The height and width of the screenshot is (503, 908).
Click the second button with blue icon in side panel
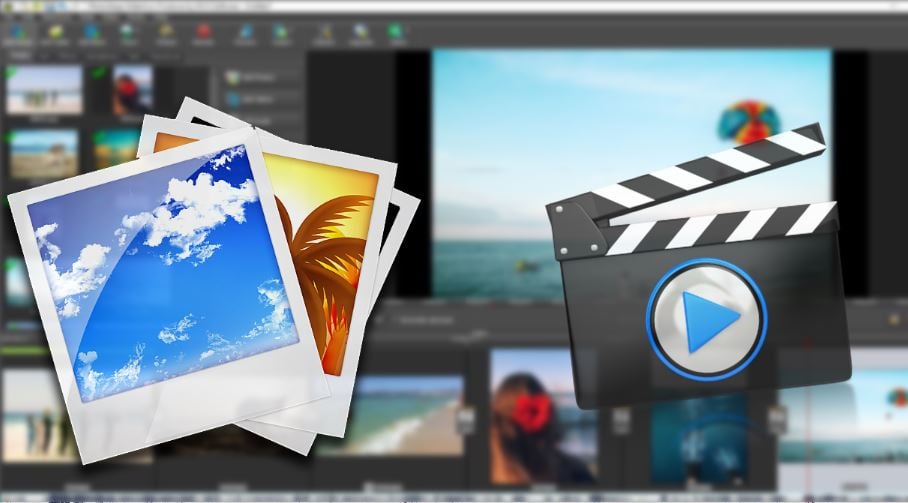point(259,100)
